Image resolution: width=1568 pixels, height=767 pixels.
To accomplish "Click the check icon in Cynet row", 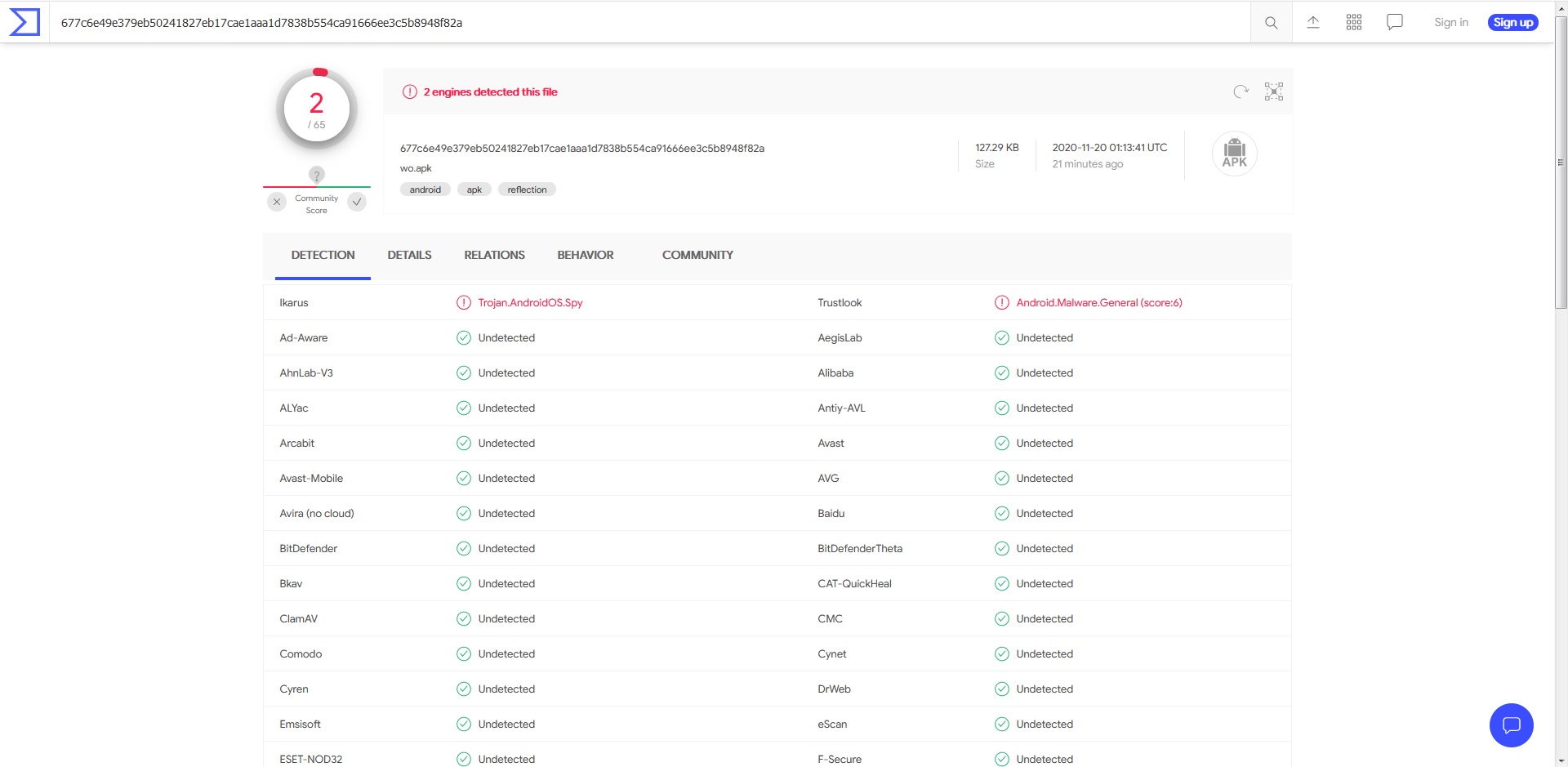I will [1002, 654].
